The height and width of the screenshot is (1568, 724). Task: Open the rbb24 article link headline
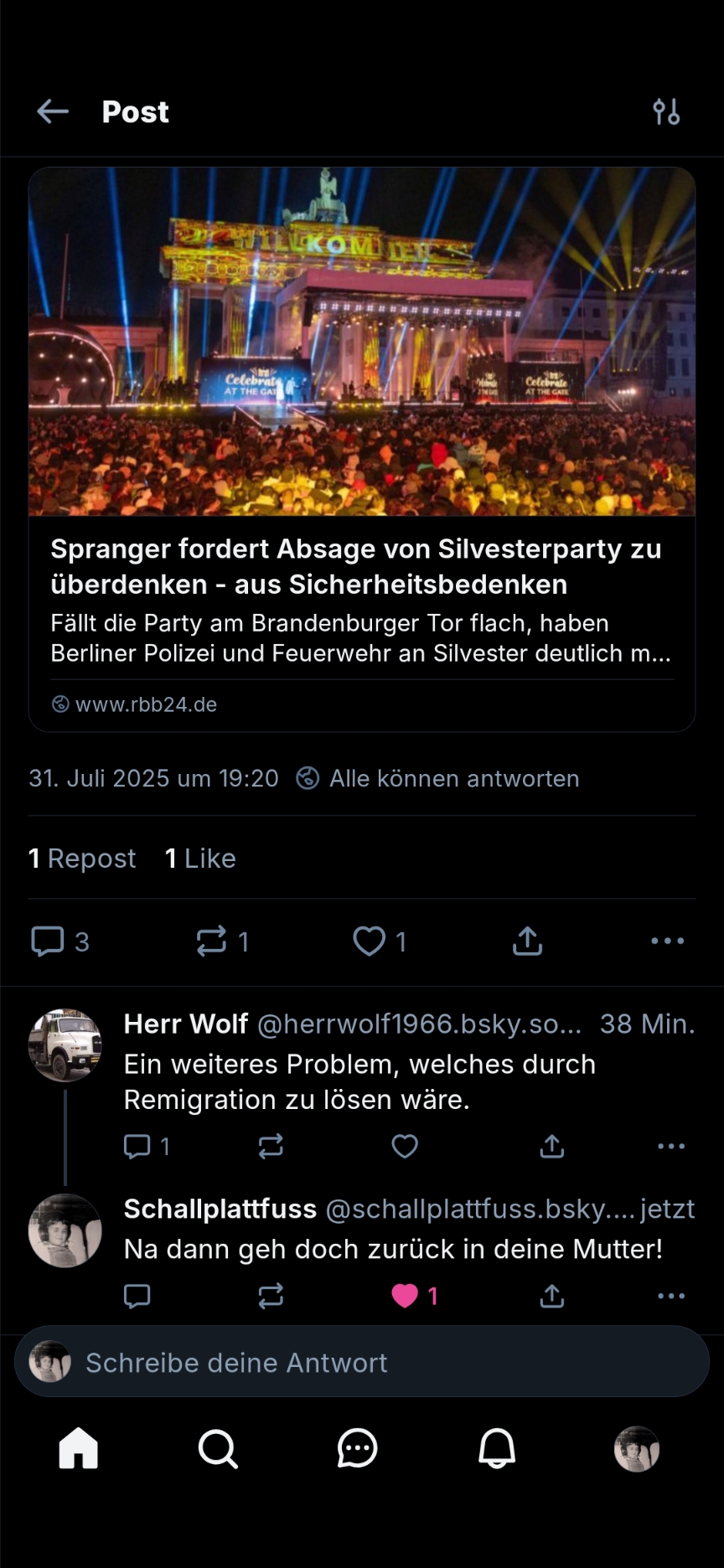tap(356, 566)
